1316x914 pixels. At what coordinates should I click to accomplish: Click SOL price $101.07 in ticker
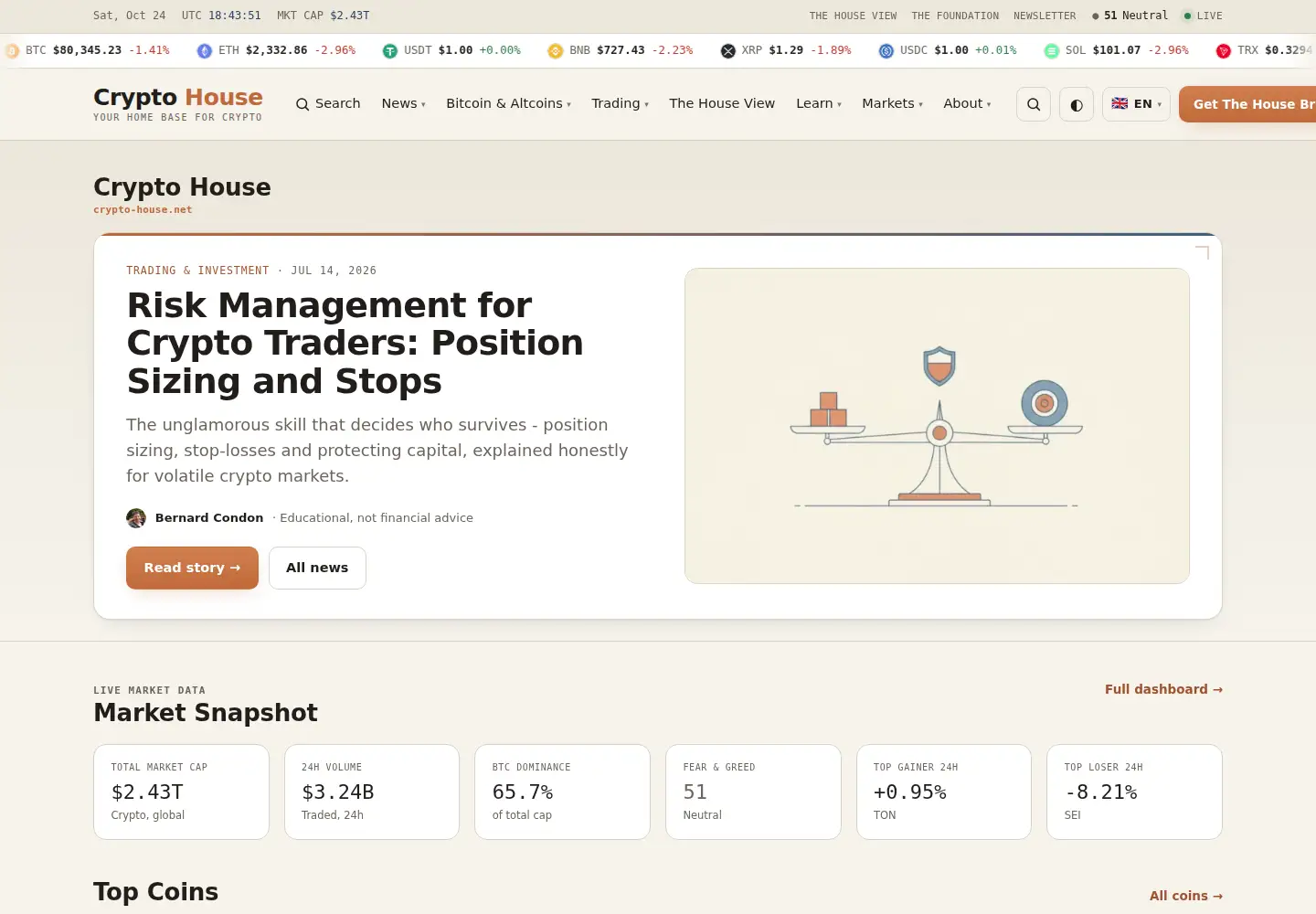click(x=1117, y=50)
